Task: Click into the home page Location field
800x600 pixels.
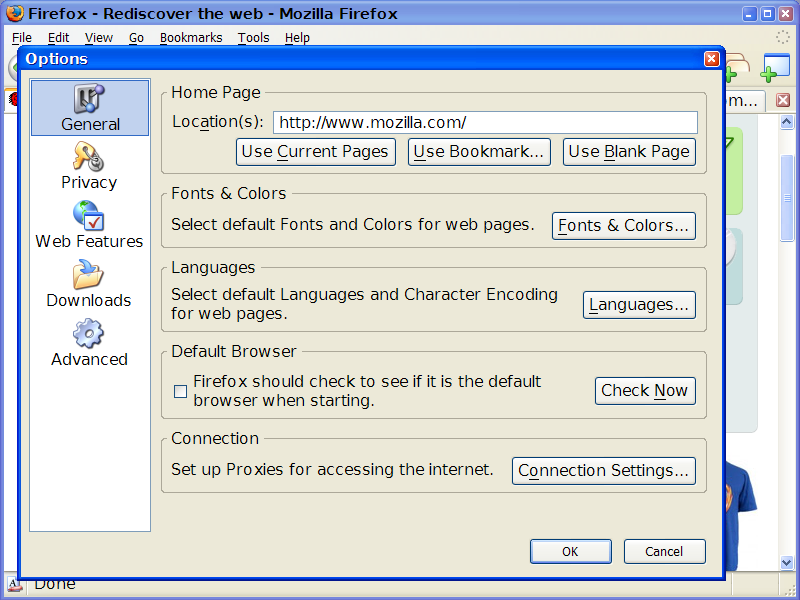Action: pos(484,122)
